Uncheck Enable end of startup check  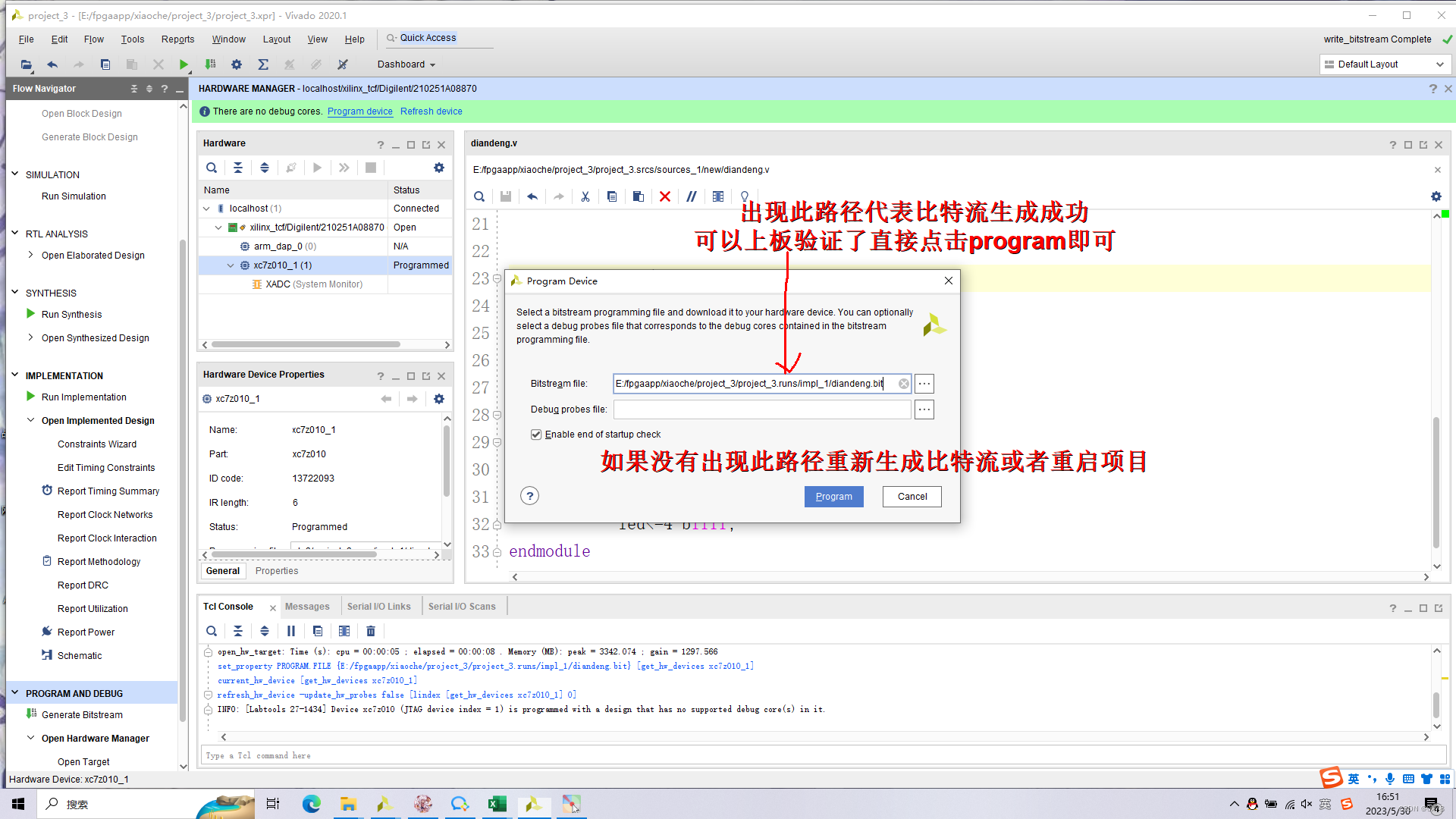(x=536, y=435)
